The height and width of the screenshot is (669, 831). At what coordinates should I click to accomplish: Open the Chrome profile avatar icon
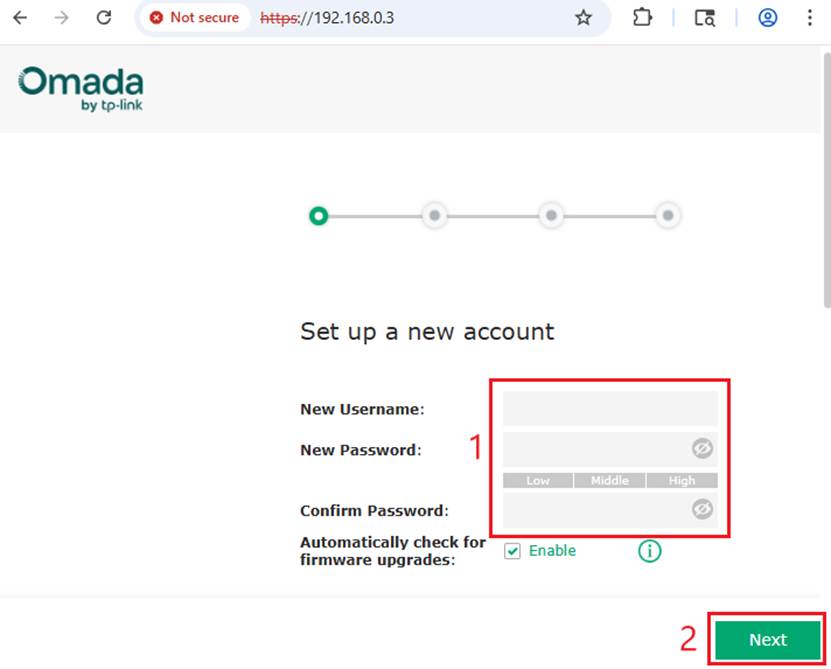click(767, 18)
